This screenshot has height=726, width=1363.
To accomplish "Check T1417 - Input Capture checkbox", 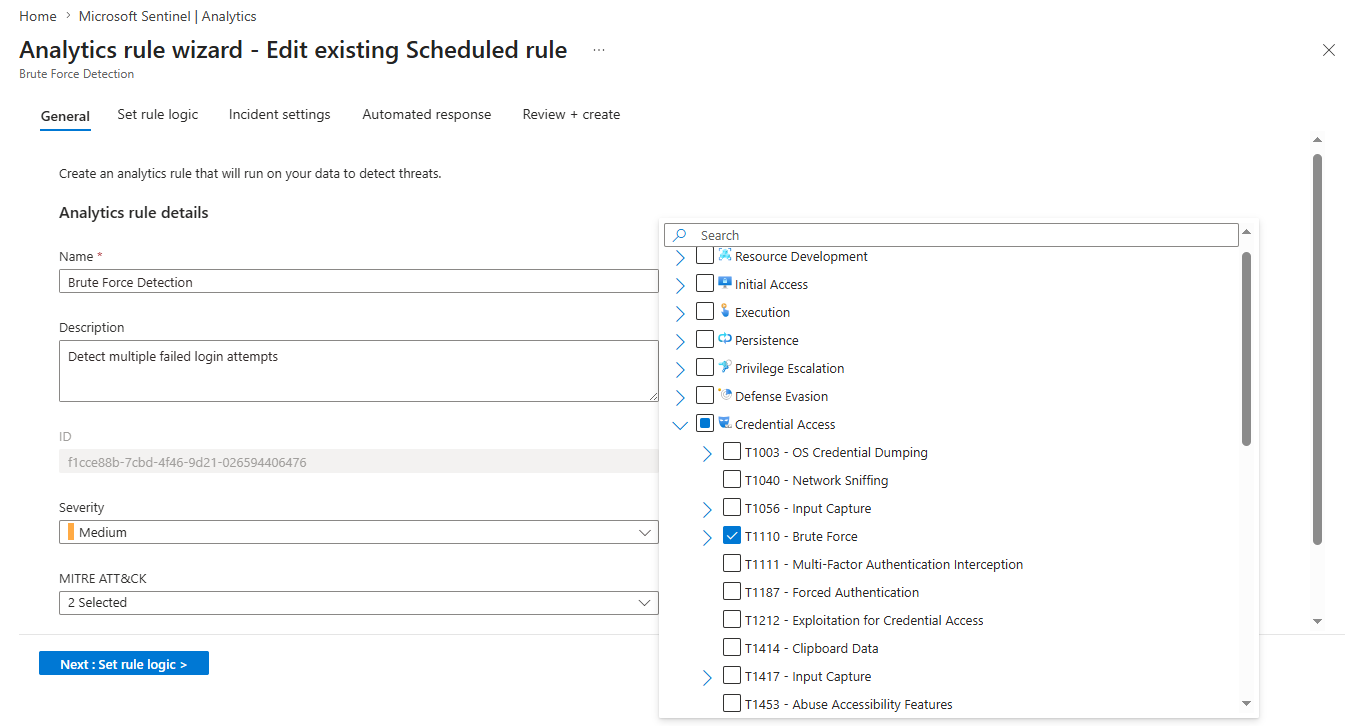I will [732, 676].
